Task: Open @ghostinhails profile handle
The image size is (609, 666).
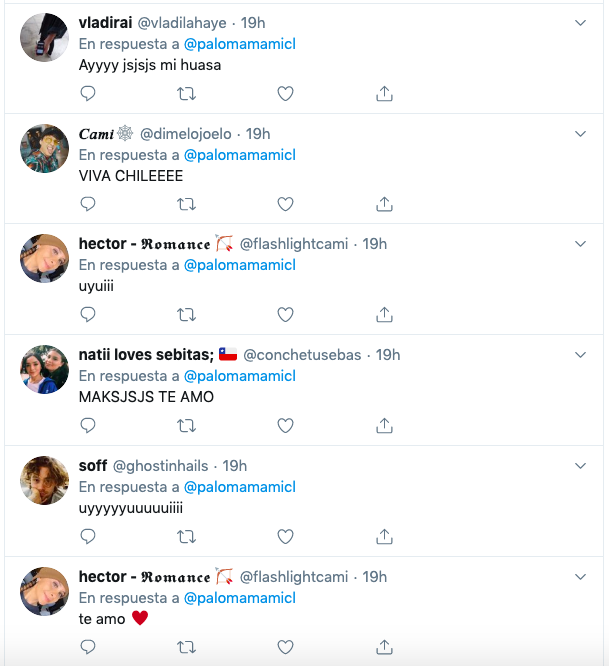Action: coord(161,466)
